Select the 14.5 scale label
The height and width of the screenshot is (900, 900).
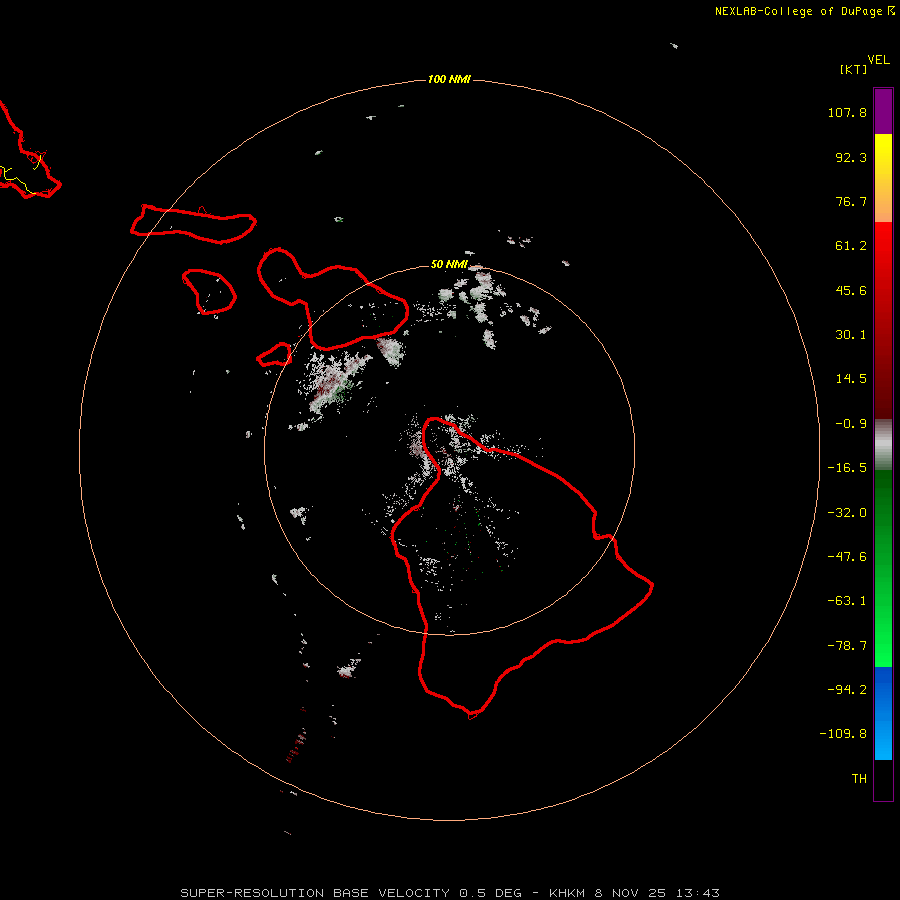click(x=851, y=379)
